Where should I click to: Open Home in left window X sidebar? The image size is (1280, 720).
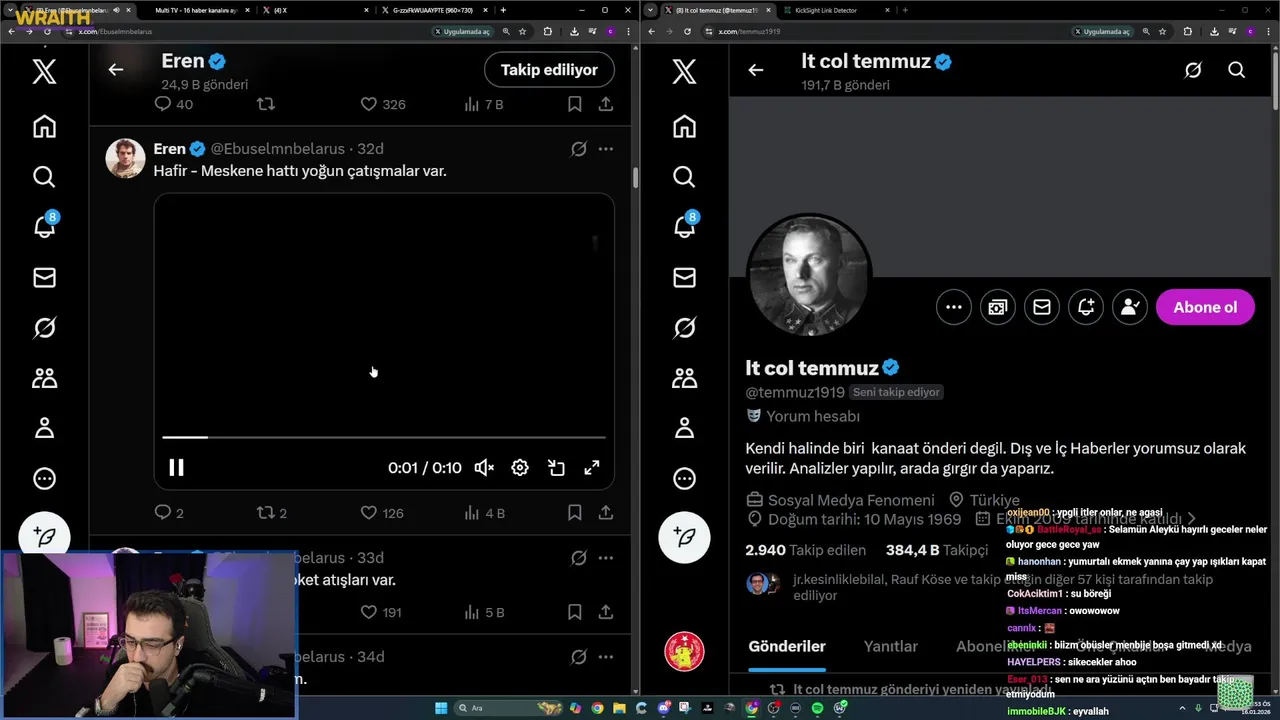pos(44,127)
